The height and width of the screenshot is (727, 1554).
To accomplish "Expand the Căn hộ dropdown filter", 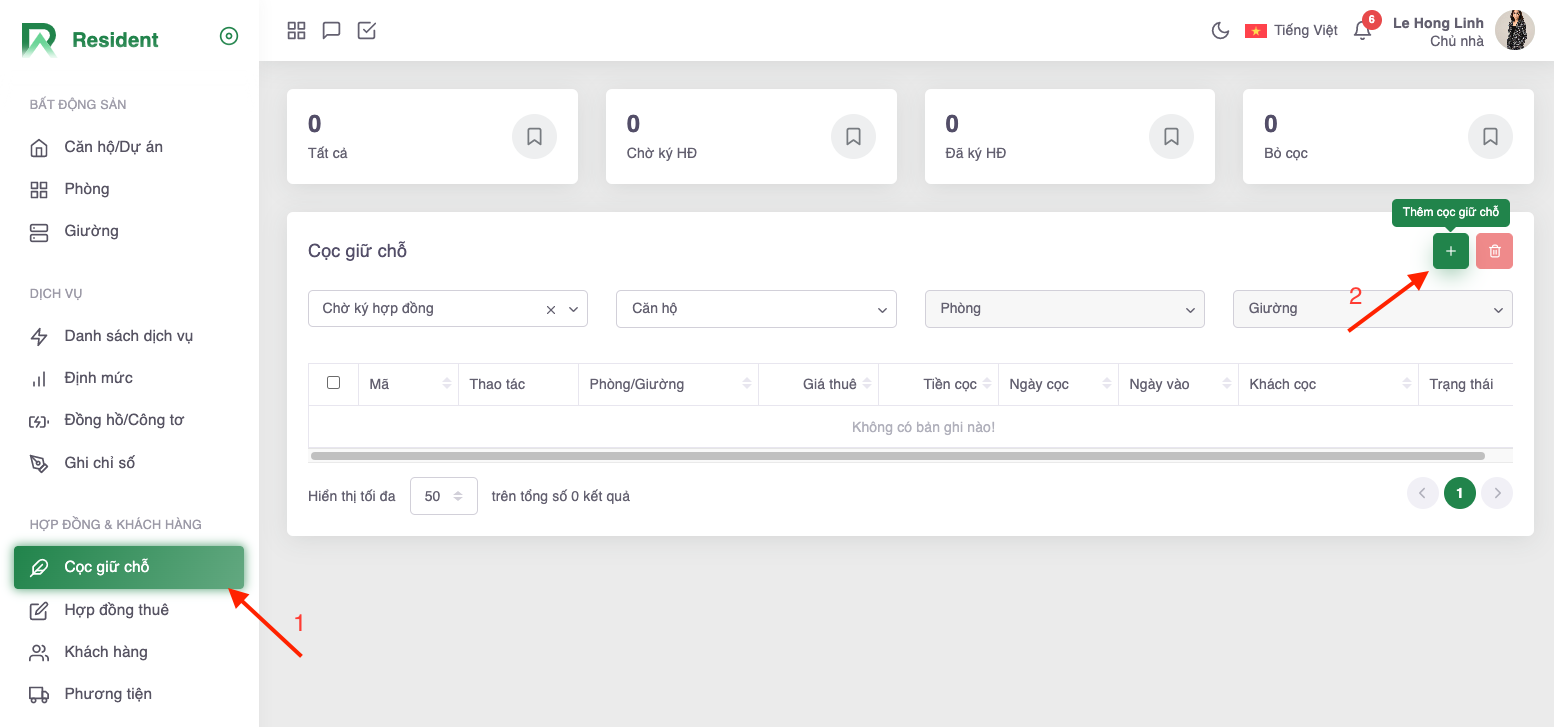I will [756, 309].
